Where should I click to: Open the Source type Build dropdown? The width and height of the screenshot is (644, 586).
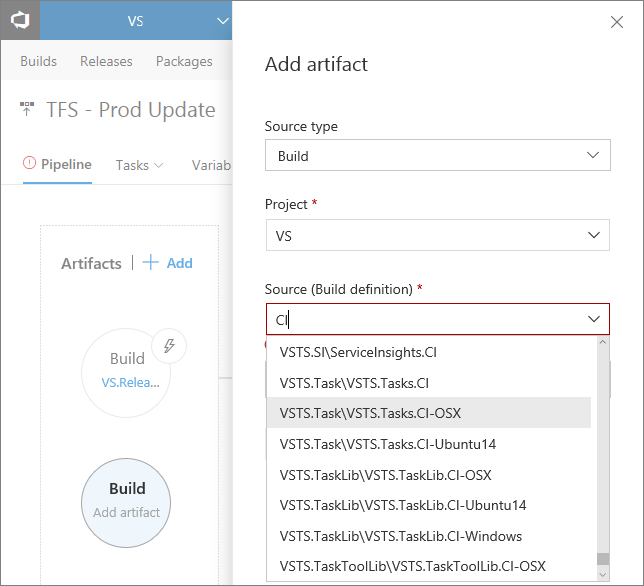coord(438,155)
